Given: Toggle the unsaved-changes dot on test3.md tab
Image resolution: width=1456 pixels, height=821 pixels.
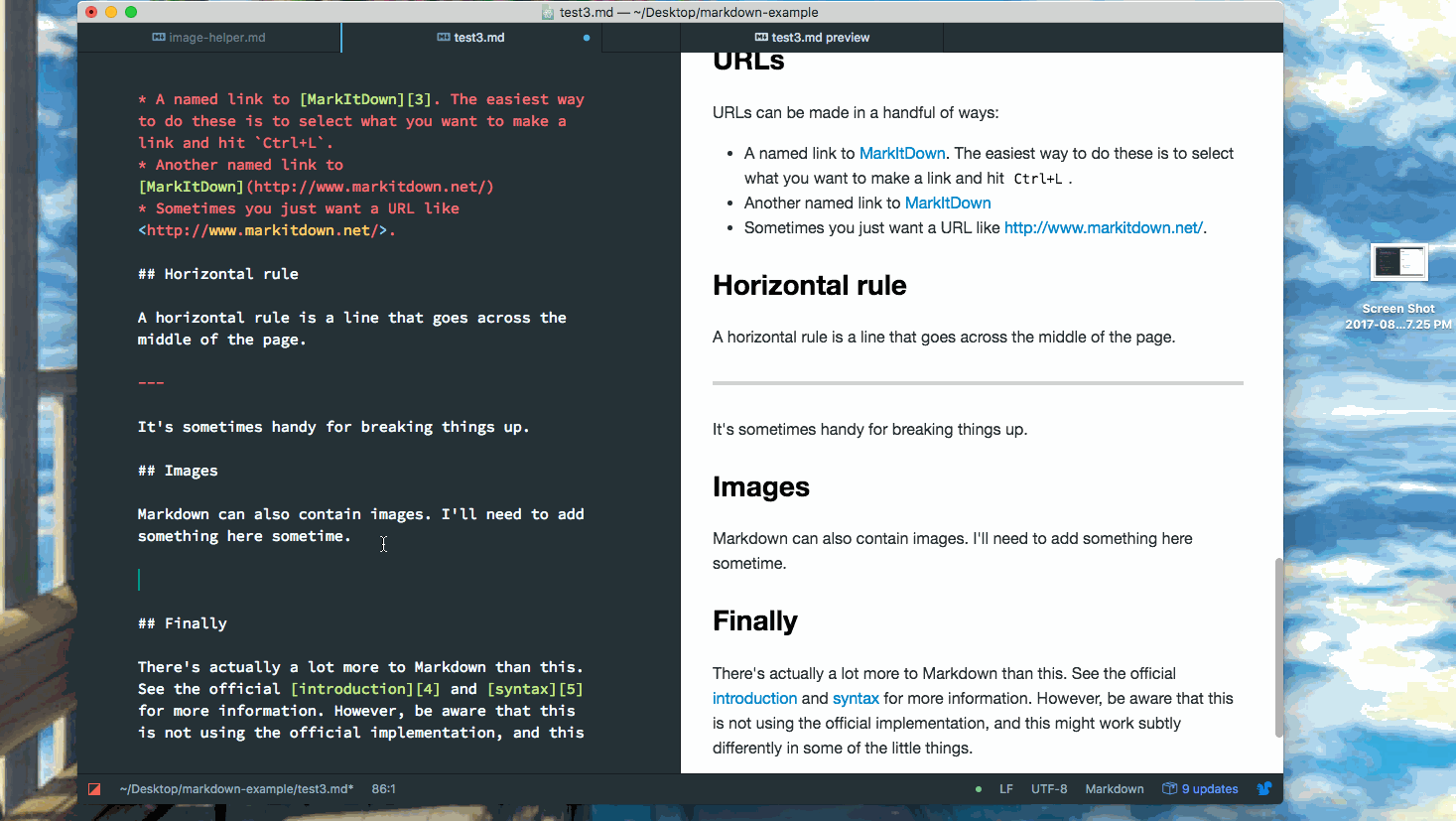Looking at the screenshot, I should coord(586,37).
